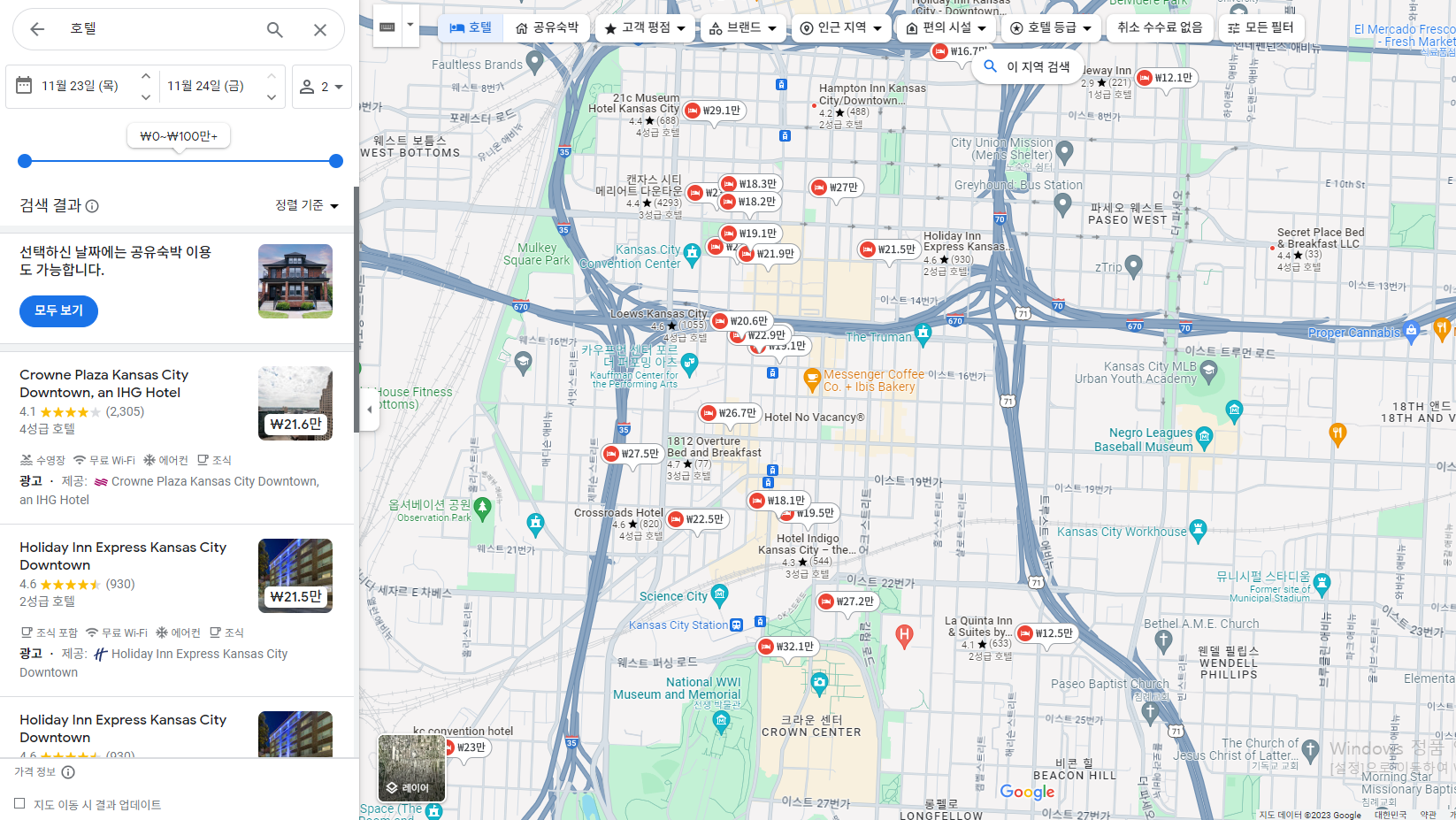
Task: Click 이 지역 검색 button
Action: tap(1026, 66)
